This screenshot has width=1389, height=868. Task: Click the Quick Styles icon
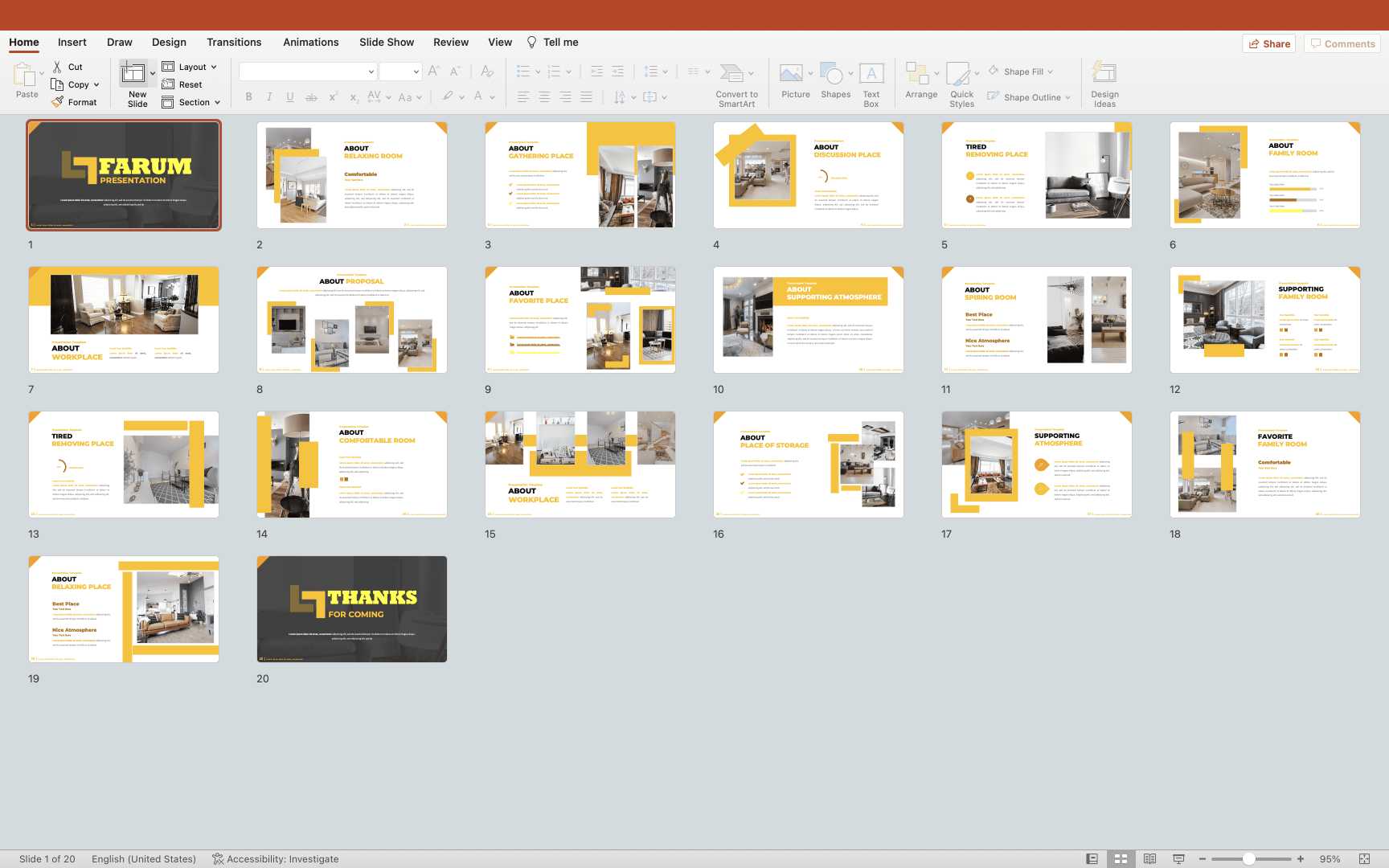coord(958,74)
